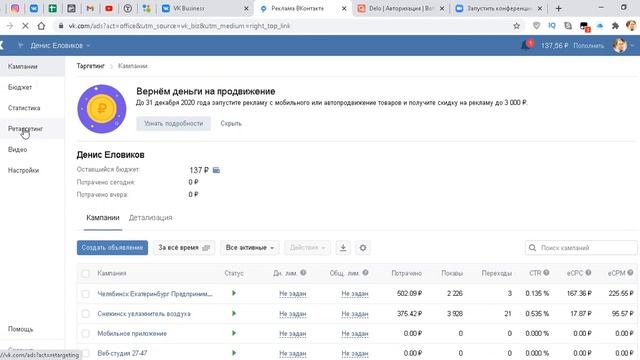Switch to the Delo authorization tab

401,8
